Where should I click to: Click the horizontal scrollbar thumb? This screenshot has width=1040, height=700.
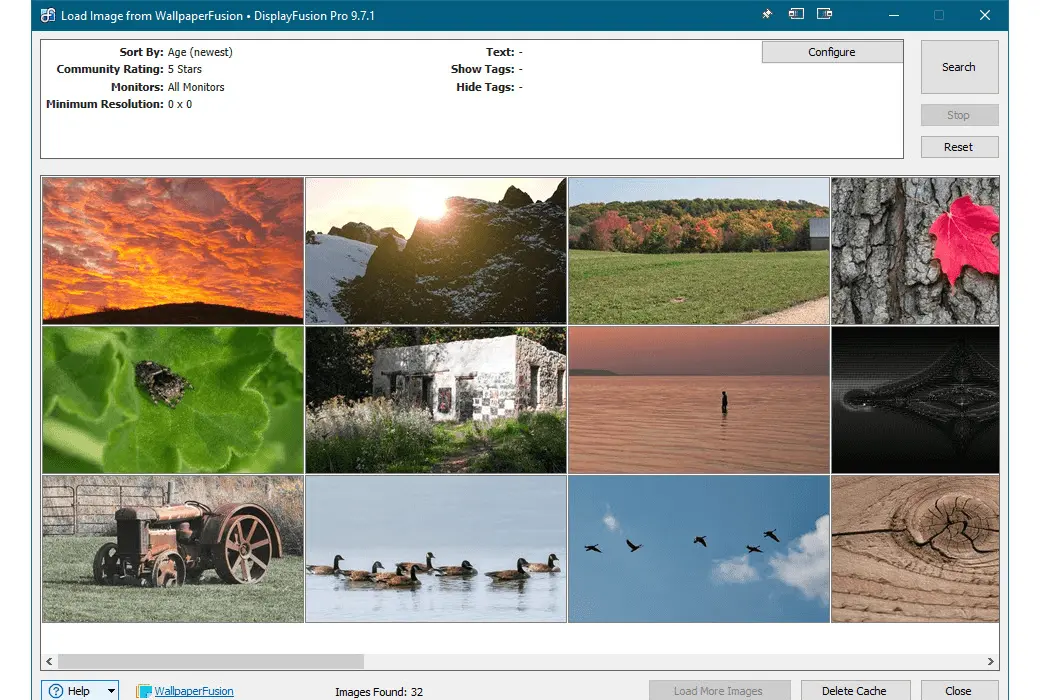click(211, 662)
